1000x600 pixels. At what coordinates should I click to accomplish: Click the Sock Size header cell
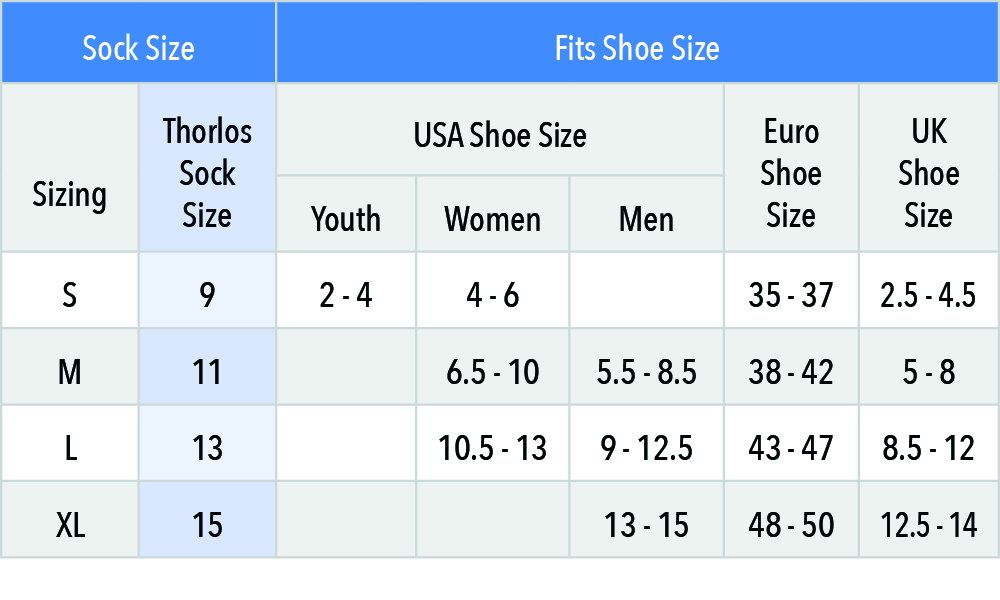click(x=138, y=42)
